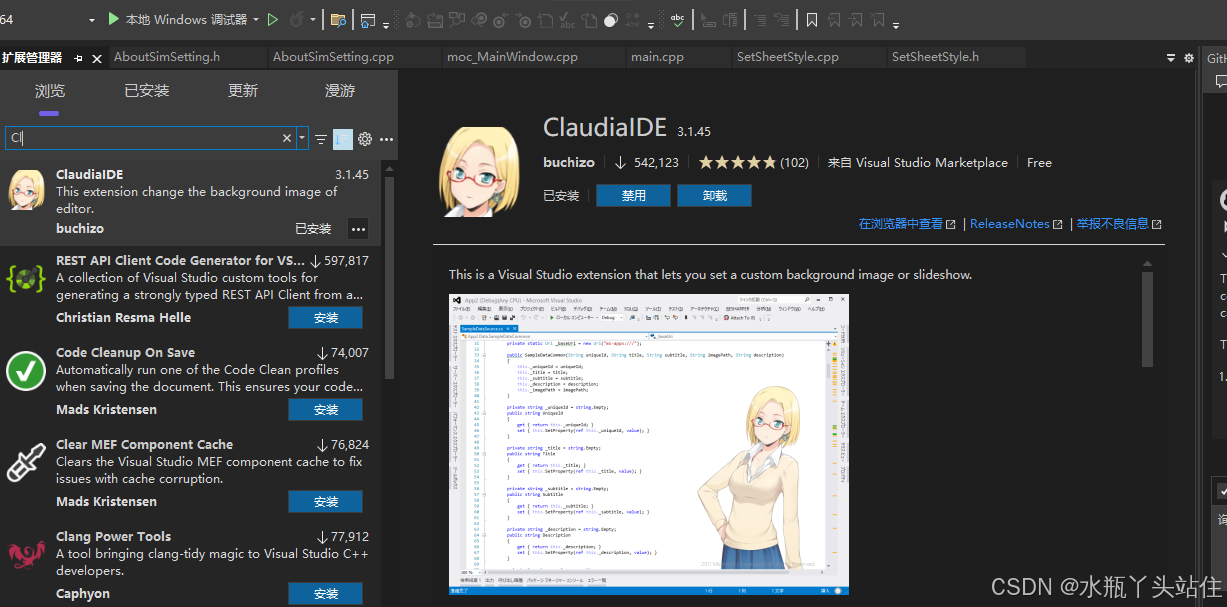
Task: Toggle the bookmark icon in toolbar
Action: (x=811, y=19)
